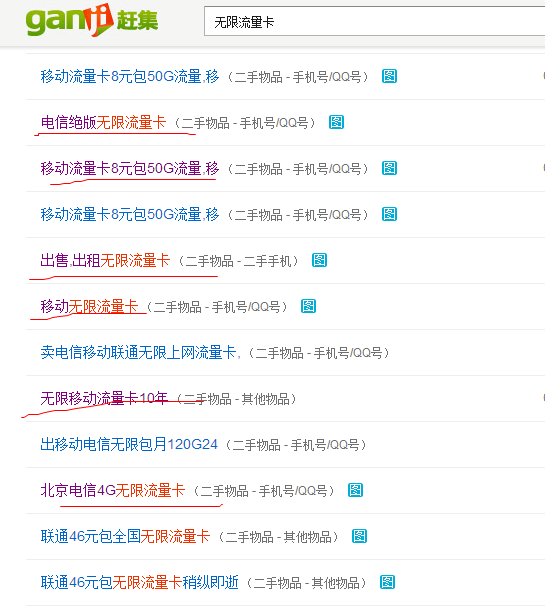Click the ganji 赶集 logo

92,20
